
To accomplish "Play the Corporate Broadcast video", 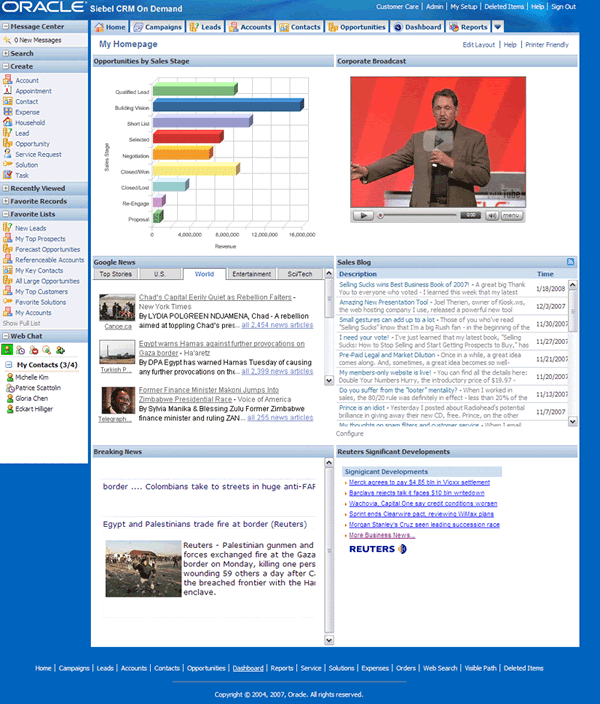I will click(363, 216).
